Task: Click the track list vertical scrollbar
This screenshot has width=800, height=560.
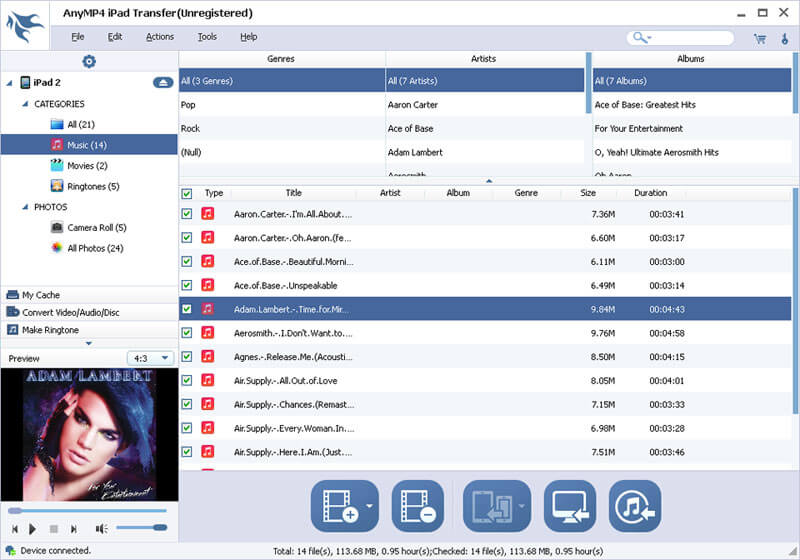Action: (795, 301)
